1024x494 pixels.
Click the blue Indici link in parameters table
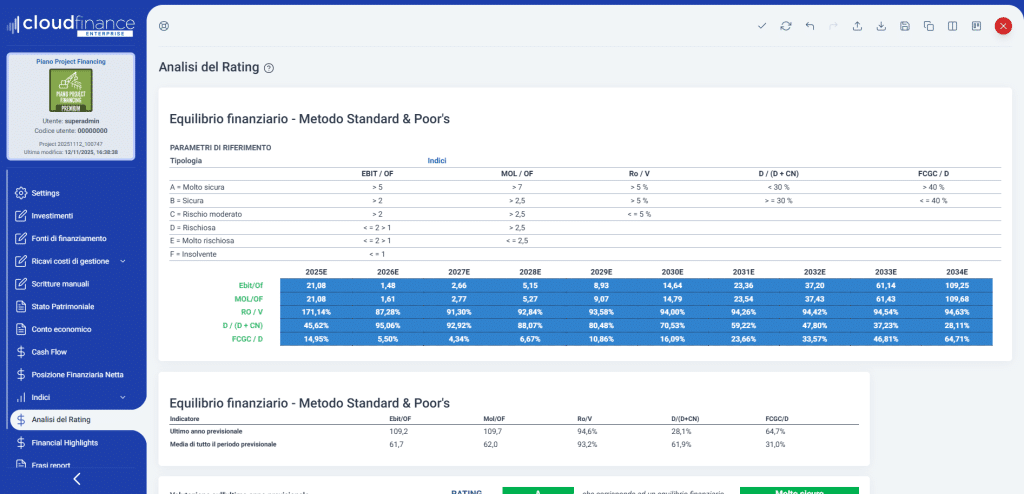(x=436, y=160)
